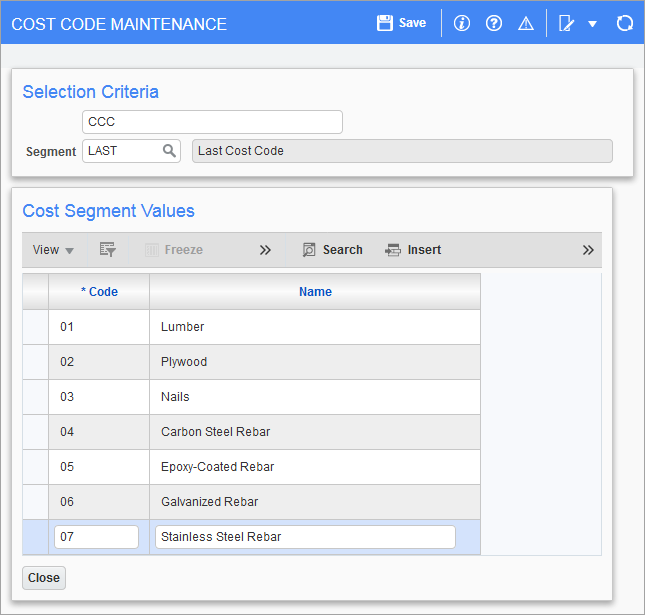Select code cell 06
The height and width of the screenshot is (615, 645).
(99, 502)
